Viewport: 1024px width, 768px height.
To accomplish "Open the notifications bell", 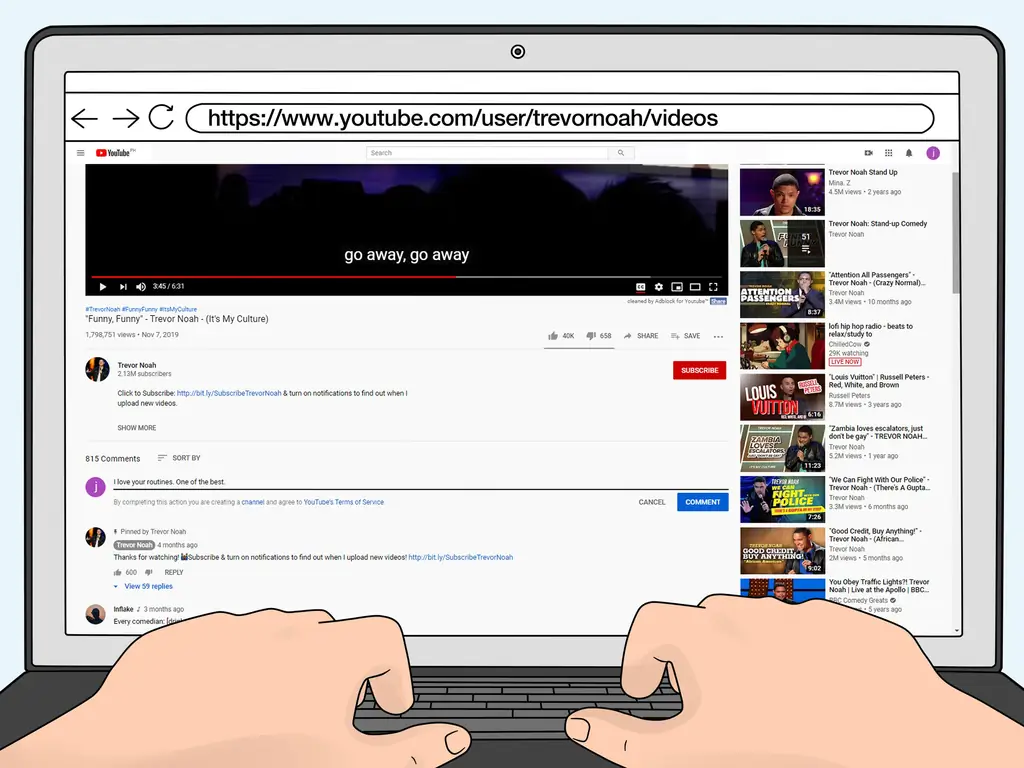I will coord(908,153).
